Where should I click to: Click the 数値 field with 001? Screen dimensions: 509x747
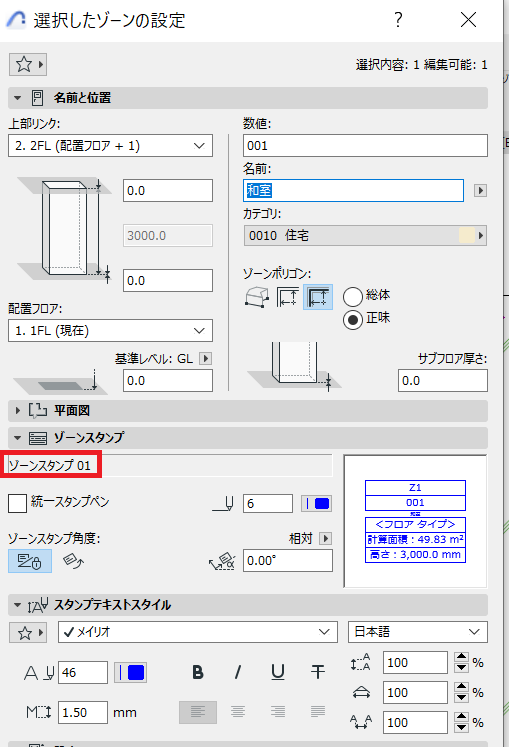366,145
